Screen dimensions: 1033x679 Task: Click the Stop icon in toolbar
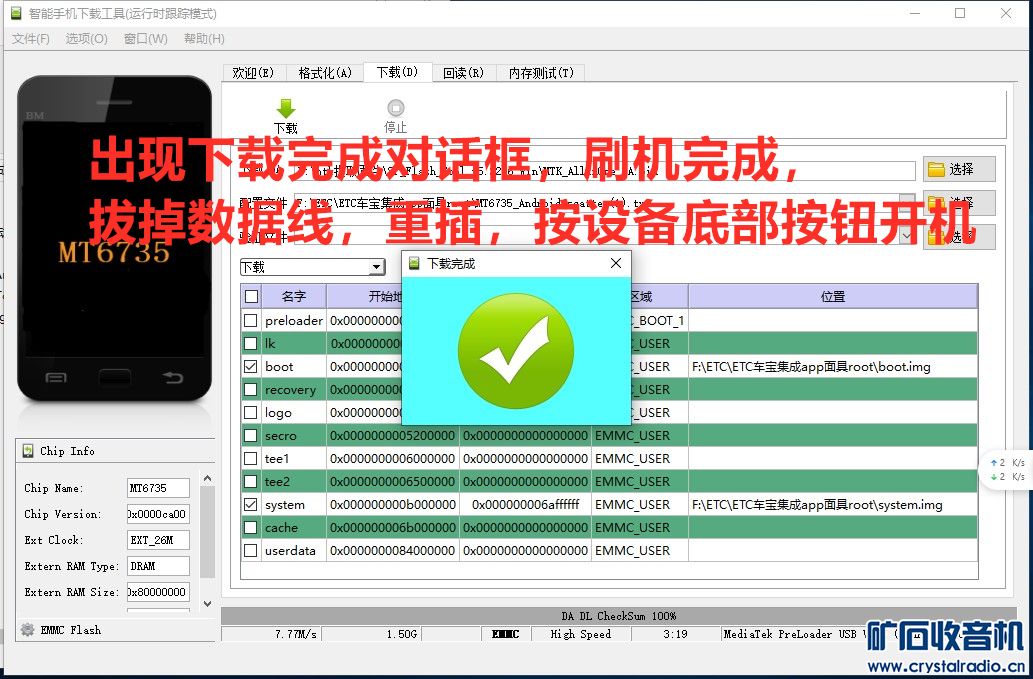pos(395,108)
